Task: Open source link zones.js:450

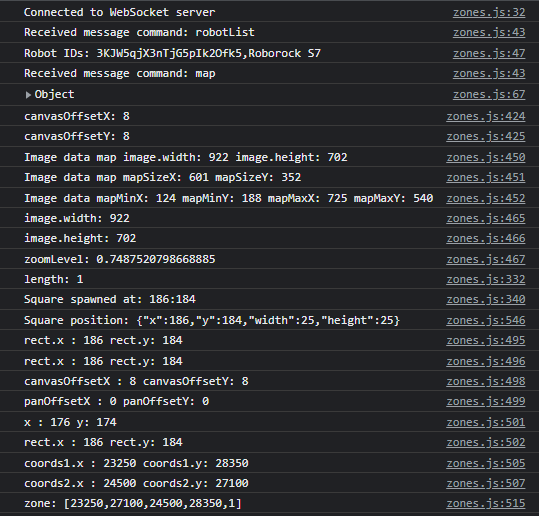Action: coord(486,157)
